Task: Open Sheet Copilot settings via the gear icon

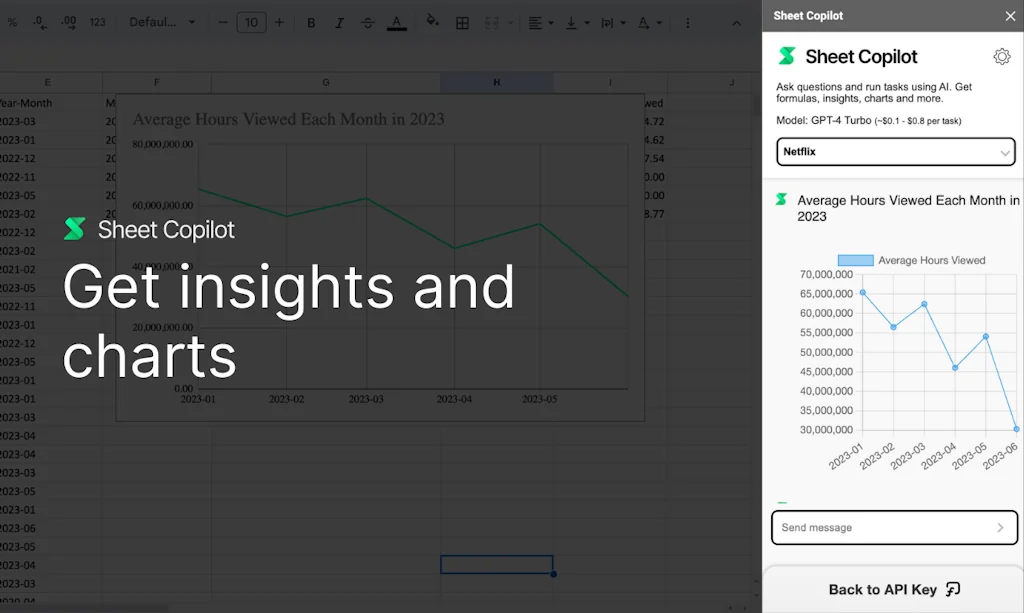Action: (1002, 56)
